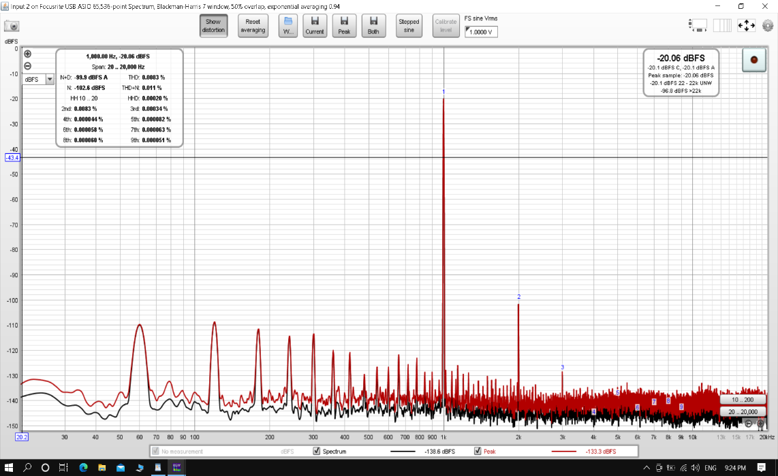The height and width of the screenshot is (476, 778).
Task: Click the Calibrate level button
Action: (x=446, y=26)
